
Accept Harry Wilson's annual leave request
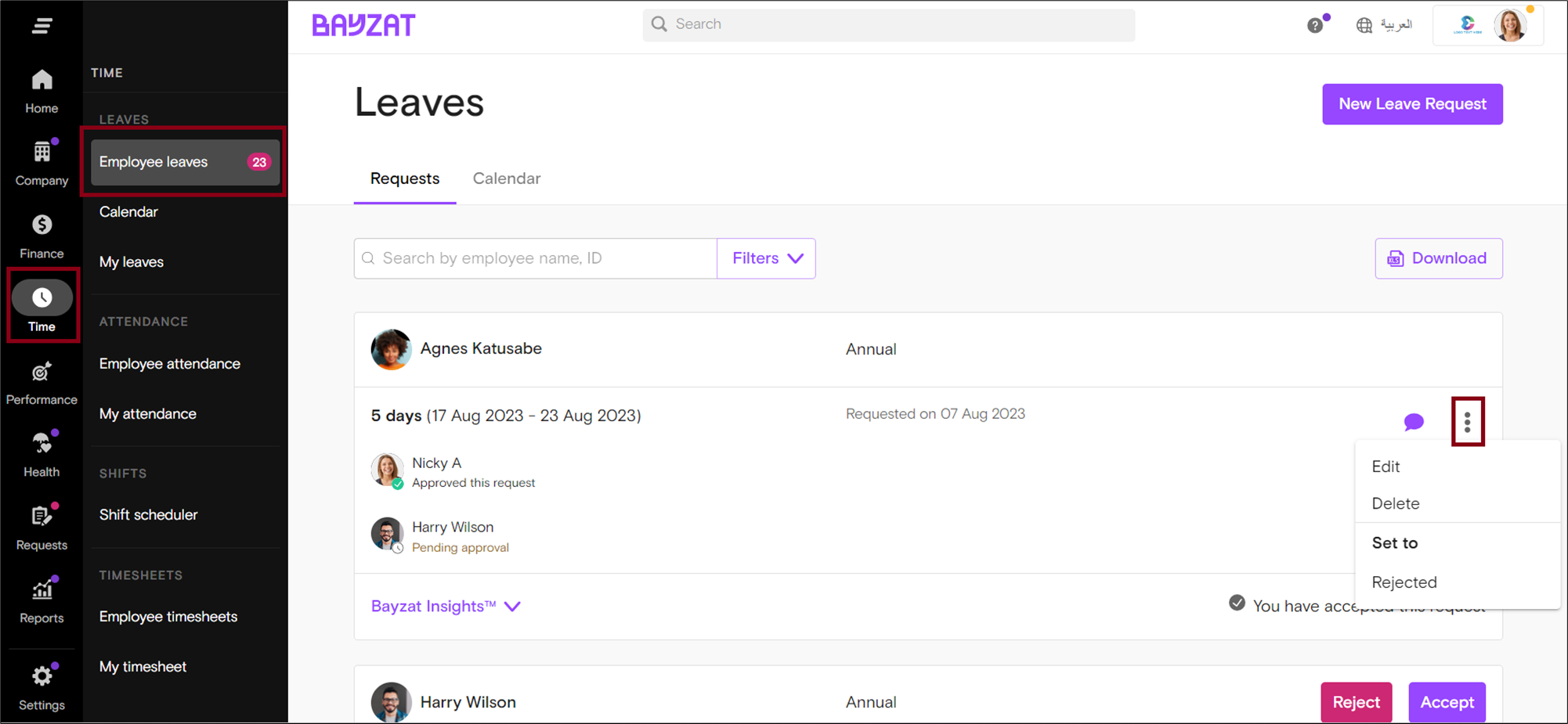(x=1447, y=702)
